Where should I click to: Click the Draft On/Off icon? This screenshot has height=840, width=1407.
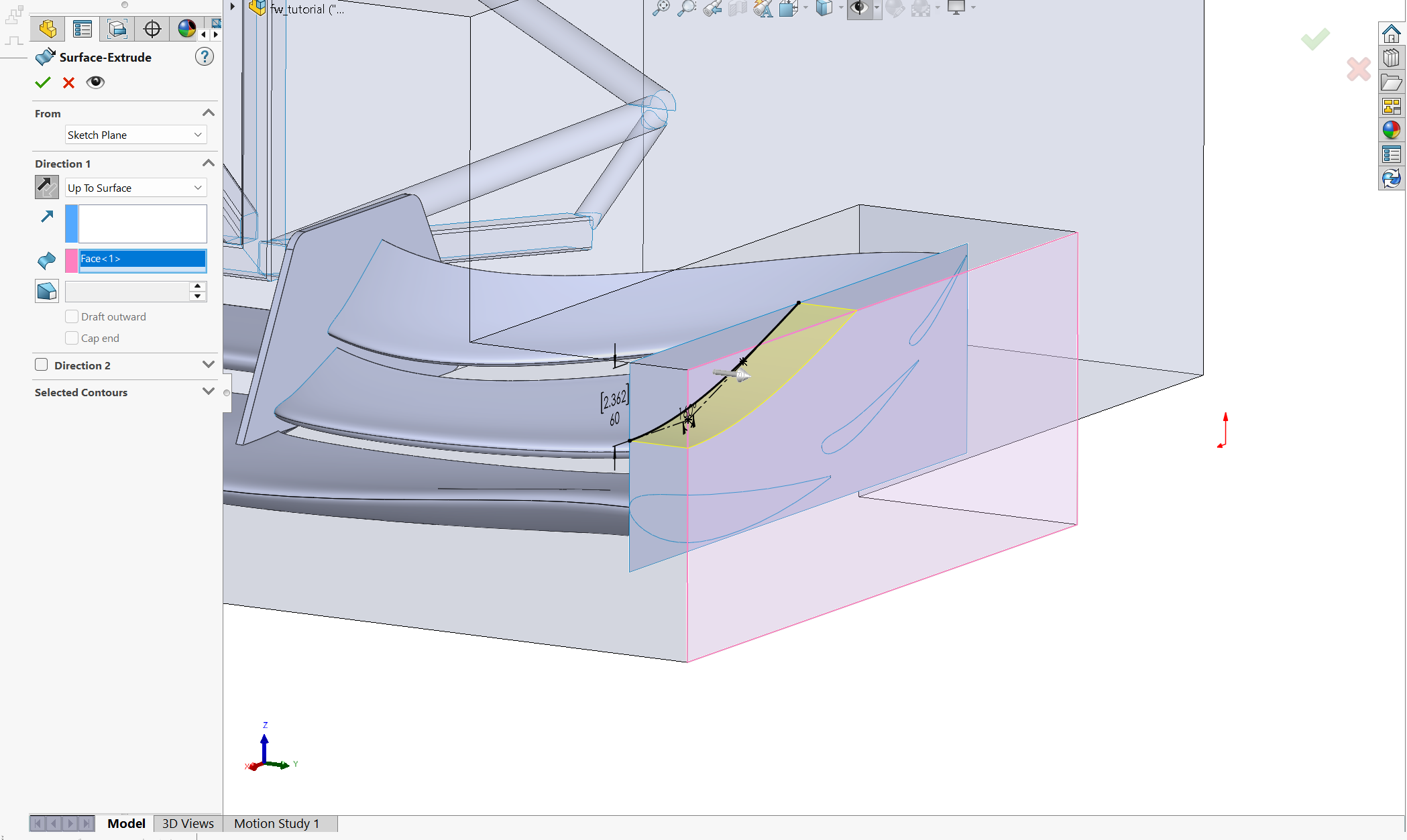coord(46,291)
